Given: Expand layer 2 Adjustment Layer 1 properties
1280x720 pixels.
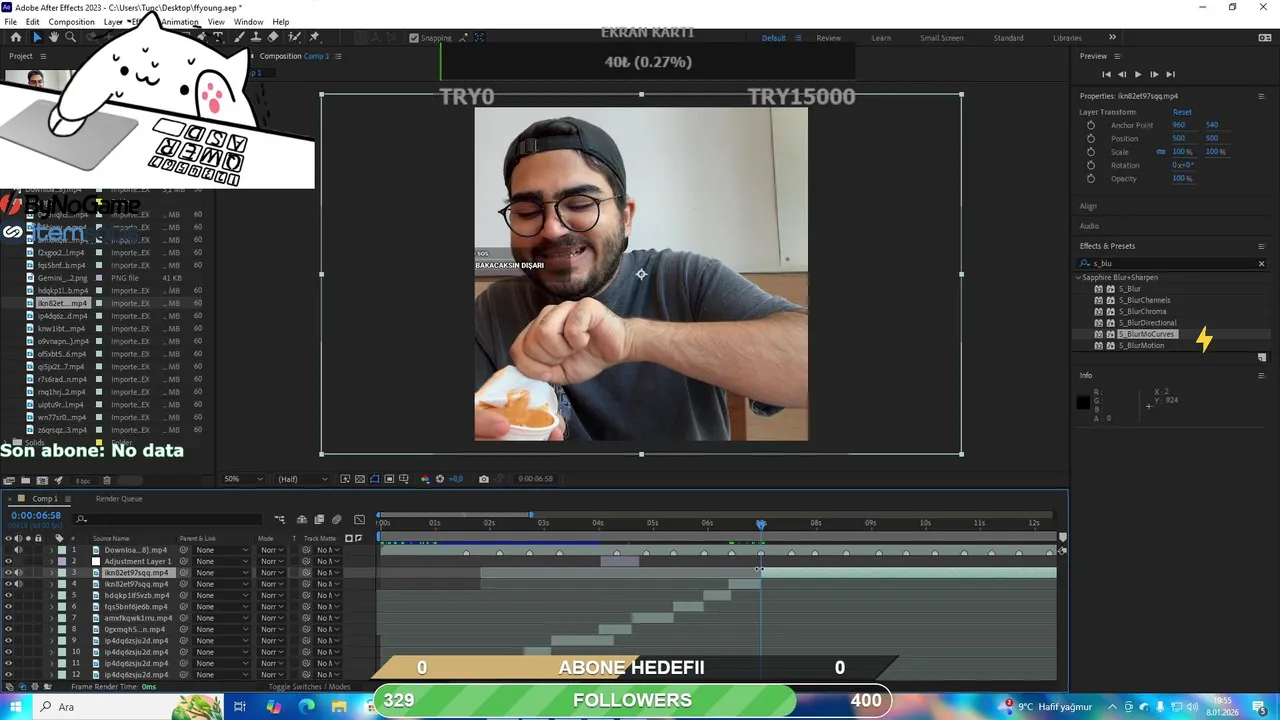Looking at the screenshot, I should [x=52, y=561].
